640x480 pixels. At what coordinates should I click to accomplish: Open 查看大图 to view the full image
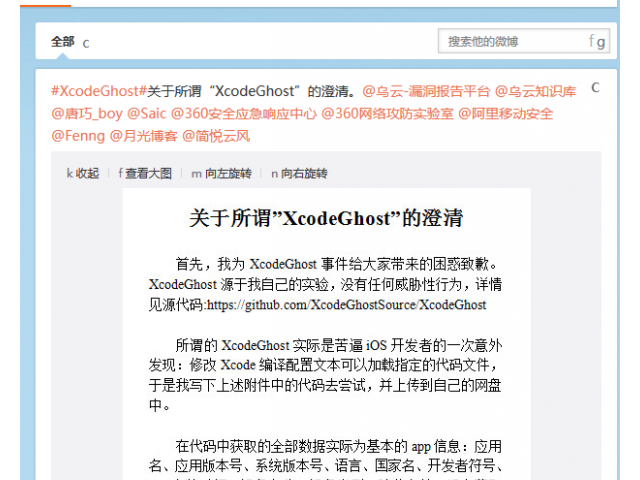[x=145, y=173]
